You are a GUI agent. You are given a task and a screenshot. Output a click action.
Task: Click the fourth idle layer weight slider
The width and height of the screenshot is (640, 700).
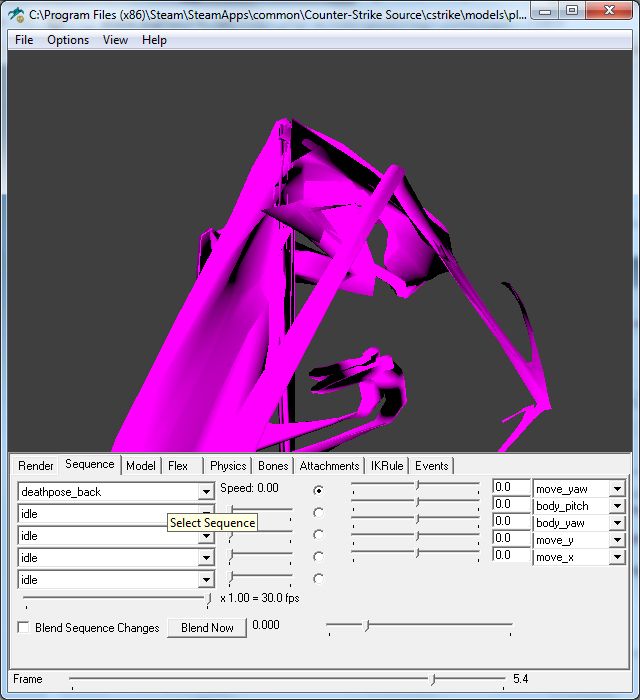261,557
